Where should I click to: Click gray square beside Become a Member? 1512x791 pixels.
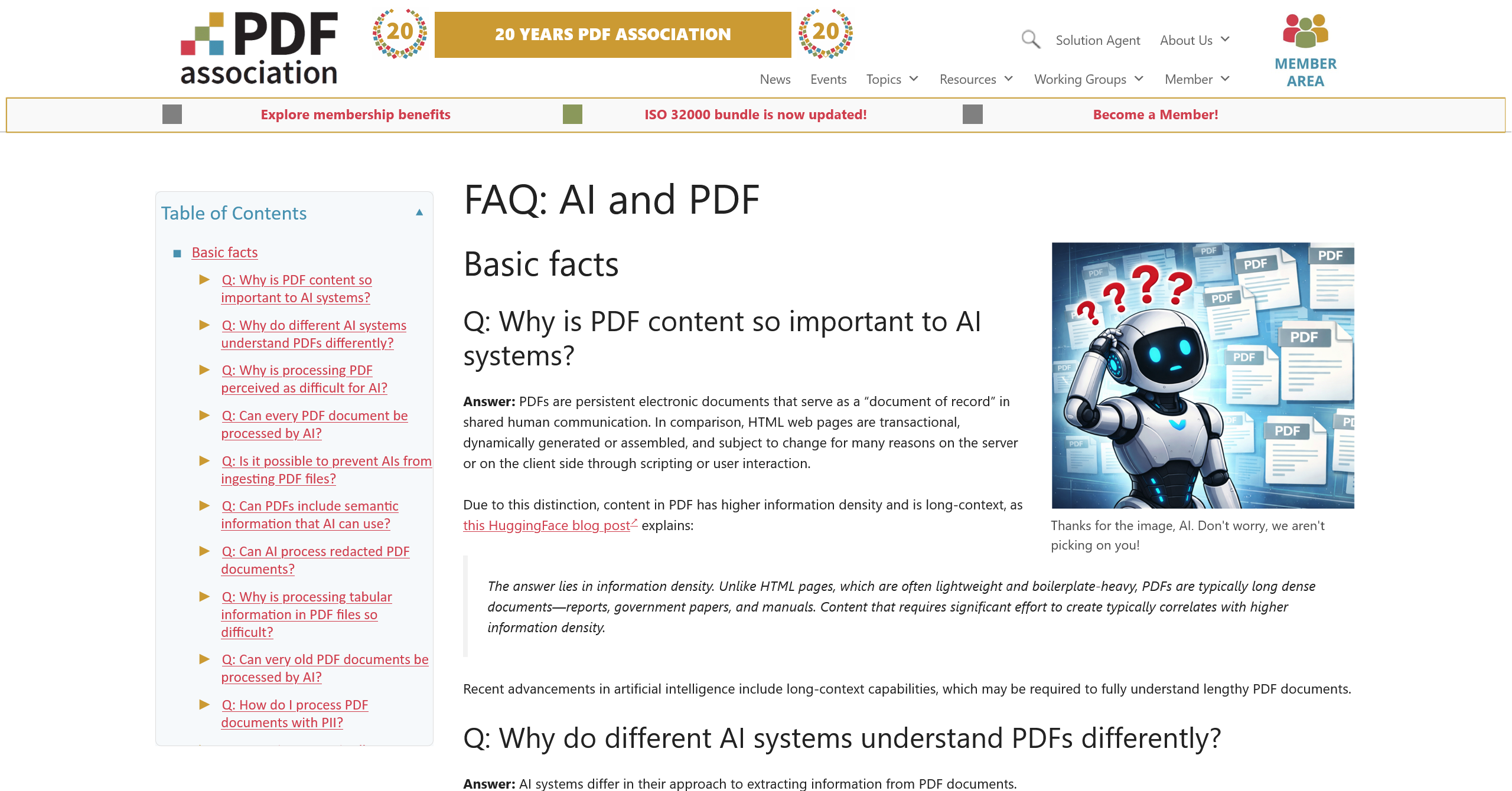(x=973, y=114)
